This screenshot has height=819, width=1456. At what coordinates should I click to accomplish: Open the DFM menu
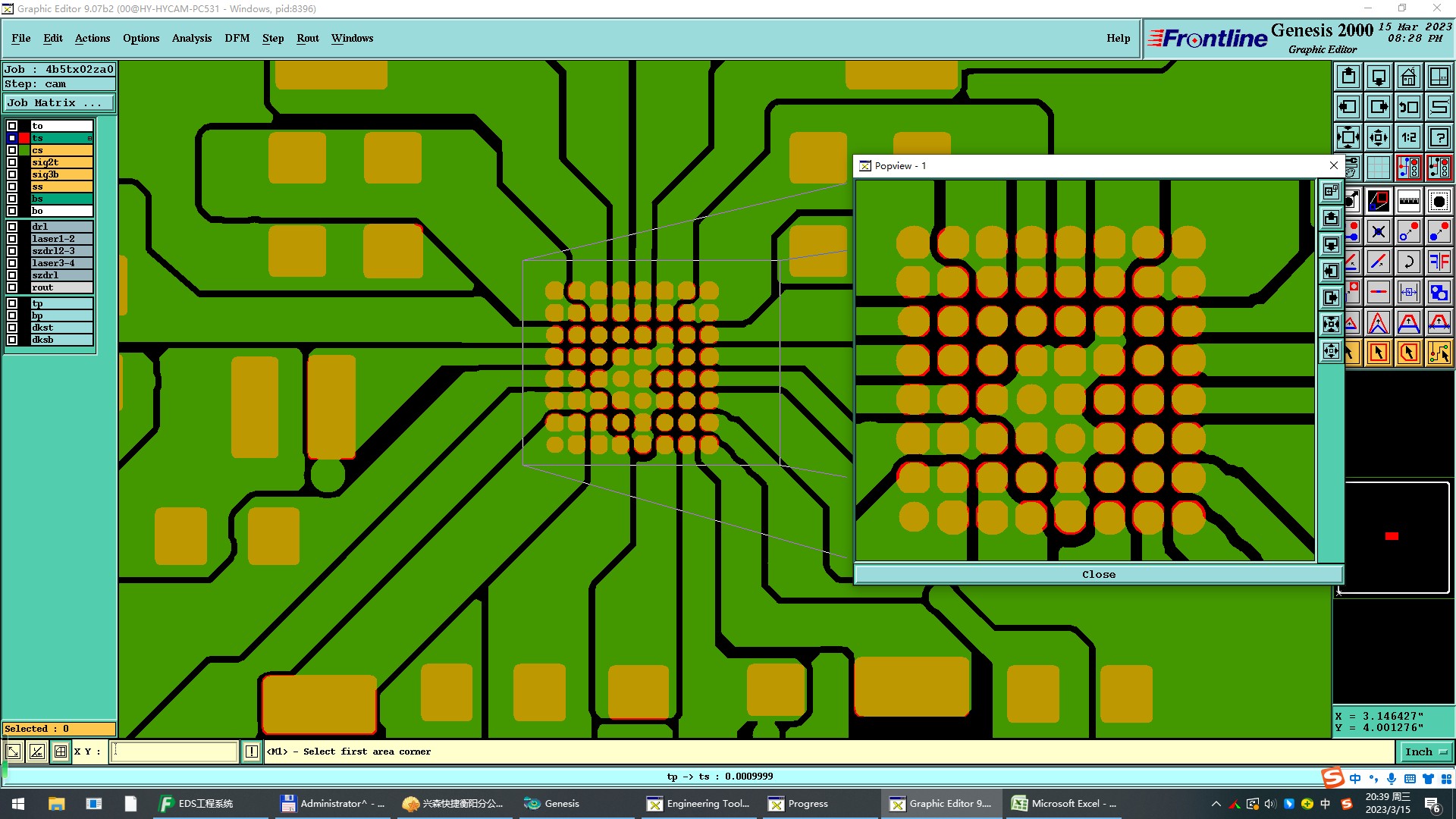pos(237,38)
